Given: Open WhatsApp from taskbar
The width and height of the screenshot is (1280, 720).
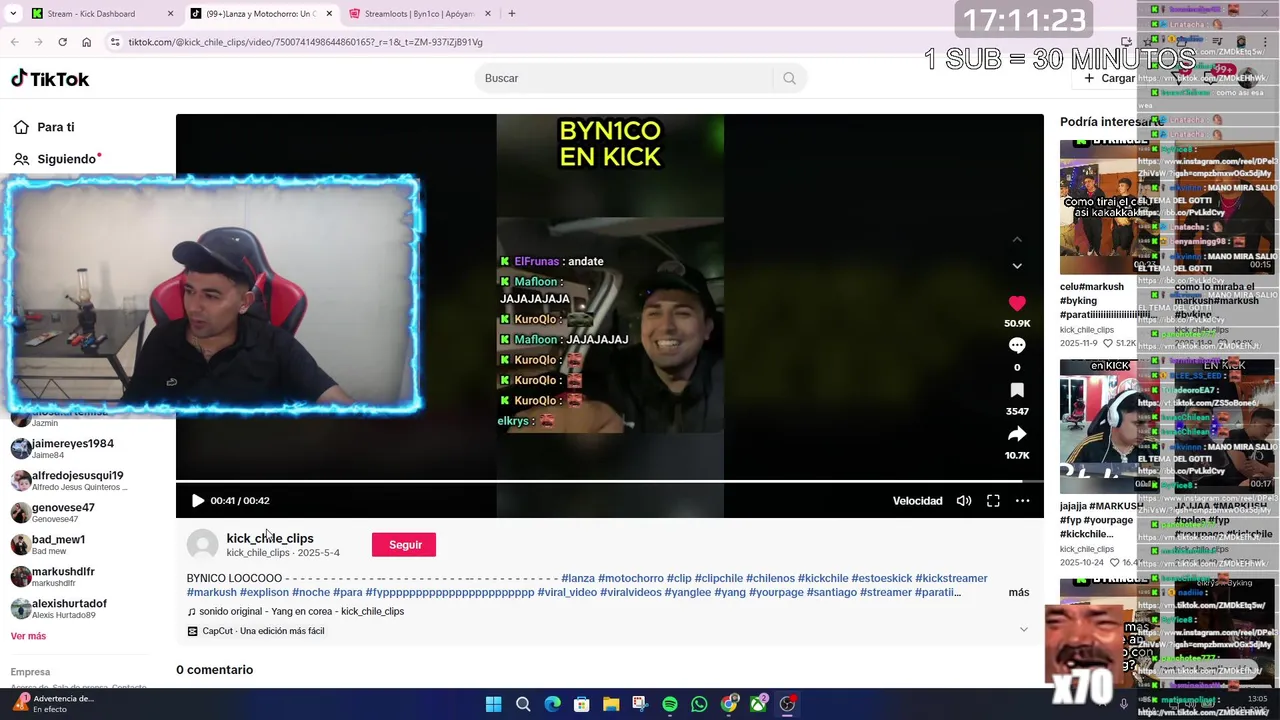Looking at the screenshot, I should pos(699,704).
